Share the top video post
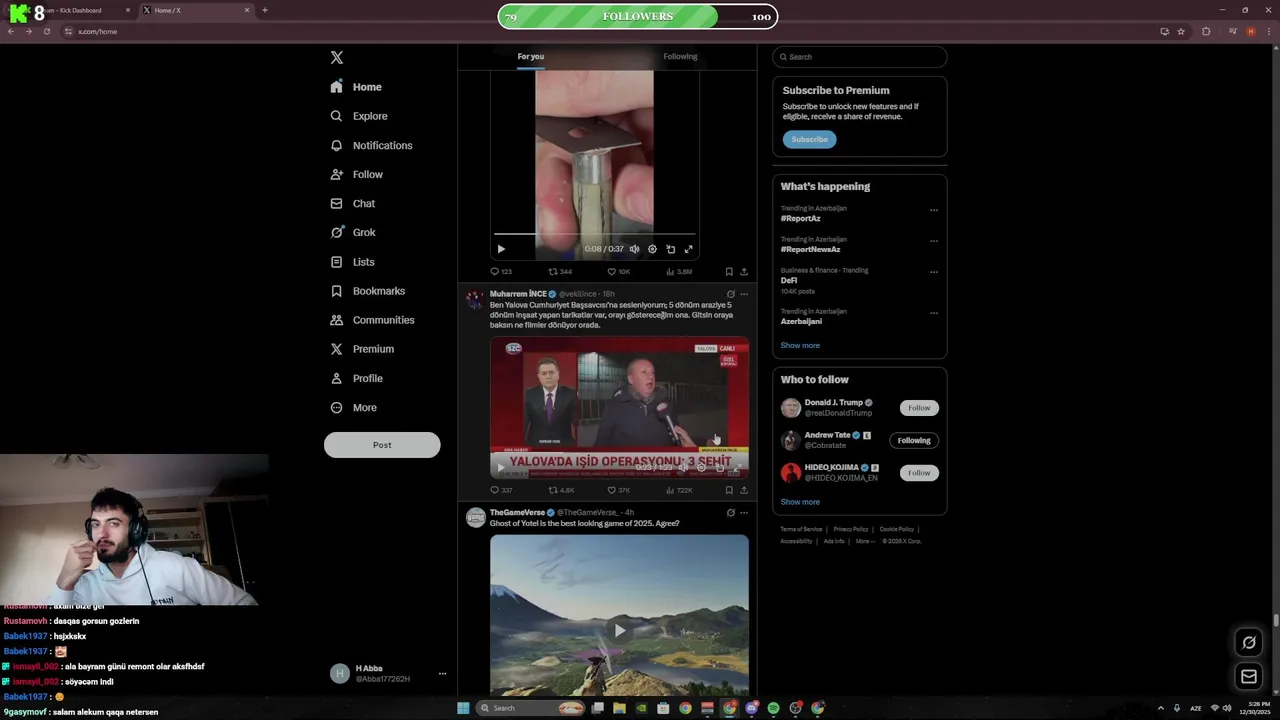1280x720 pixels. coord(744,271)
